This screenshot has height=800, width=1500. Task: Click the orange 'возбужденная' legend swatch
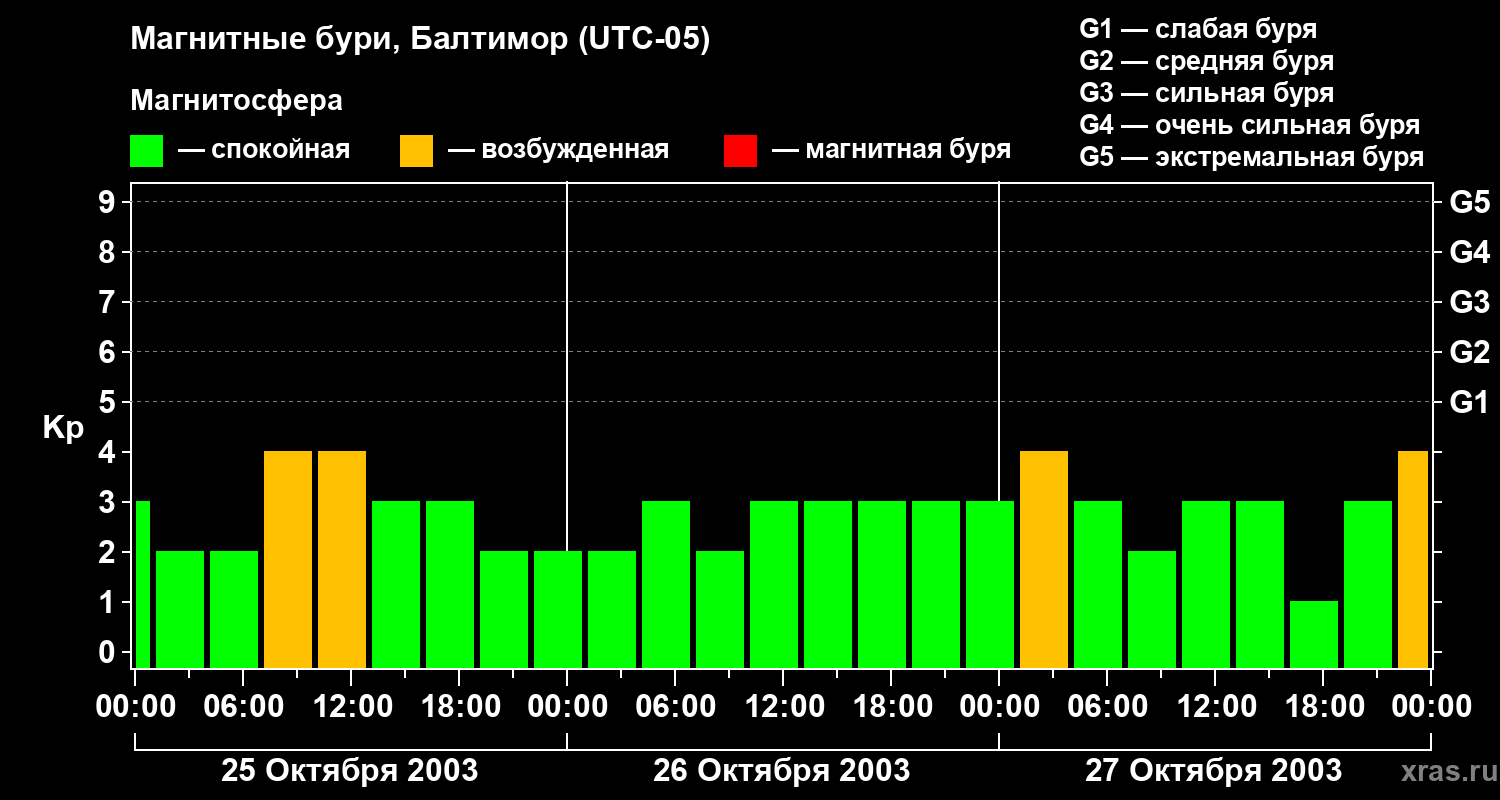click(x=416, y=151)
